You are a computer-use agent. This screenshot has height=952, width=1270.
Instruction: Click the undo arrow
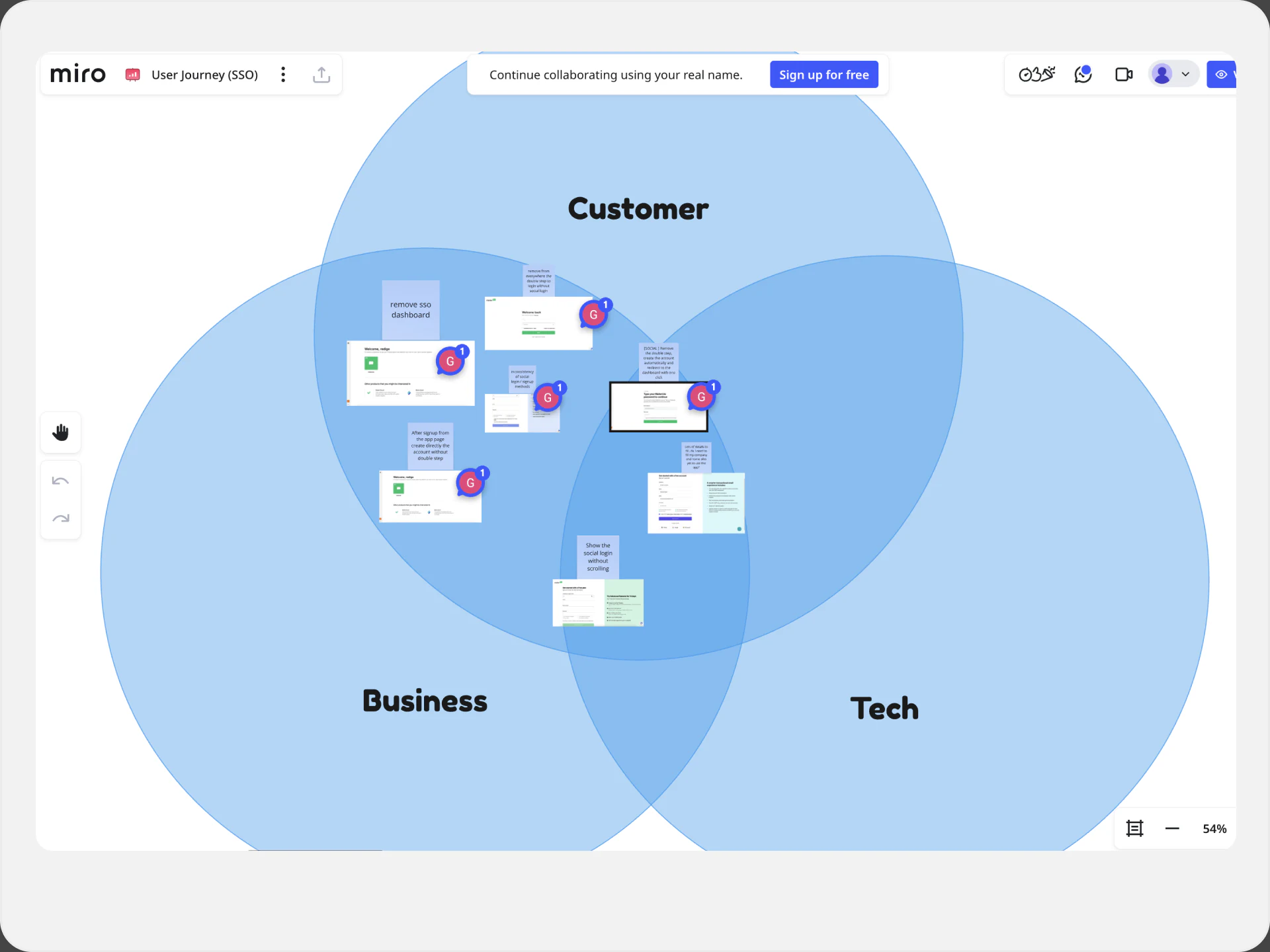tap(60, 481)
